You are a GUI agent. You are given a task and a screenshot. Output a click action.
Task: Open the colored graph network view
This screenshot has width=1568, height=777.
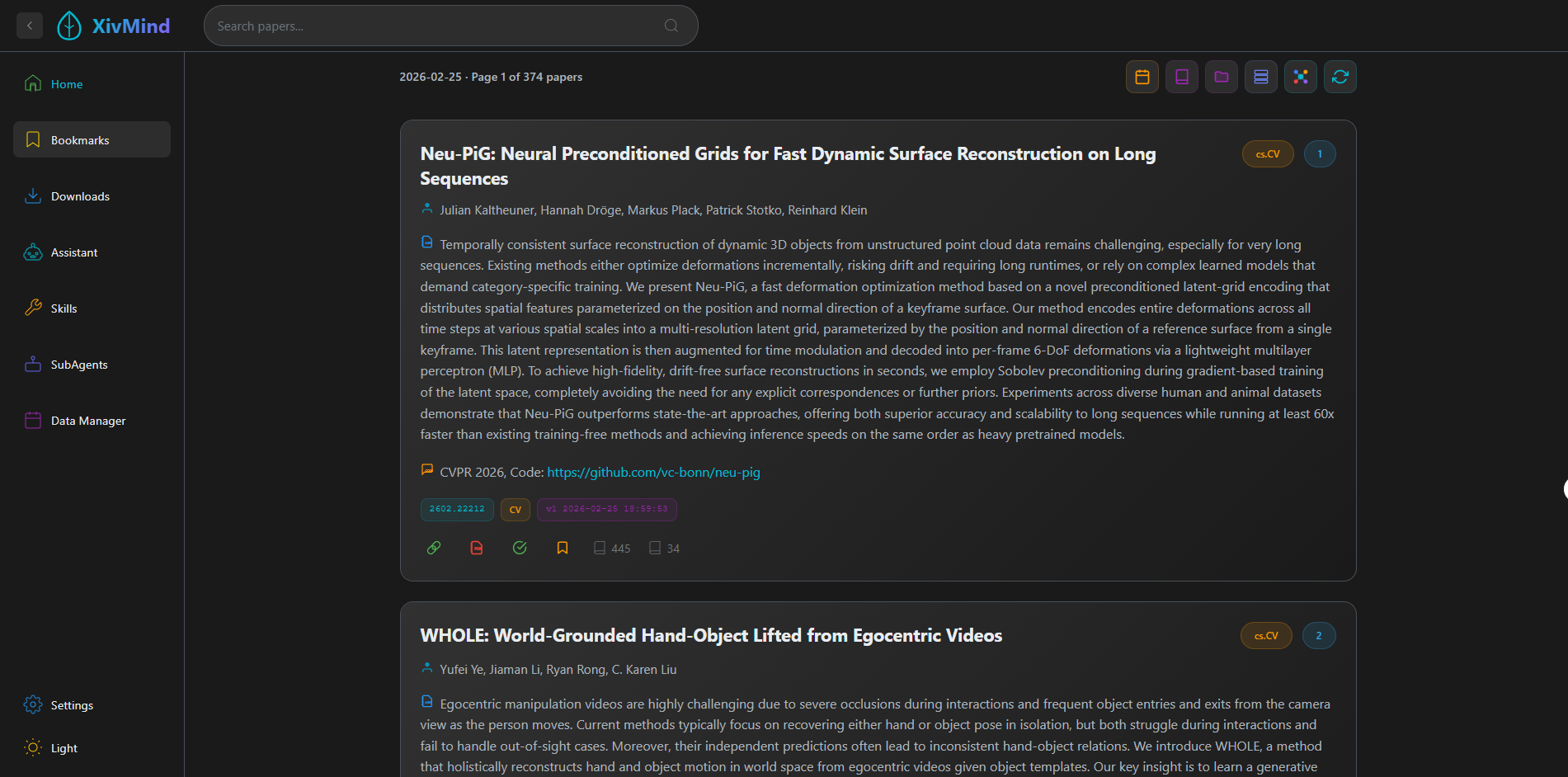click(x=1301, y=77)
